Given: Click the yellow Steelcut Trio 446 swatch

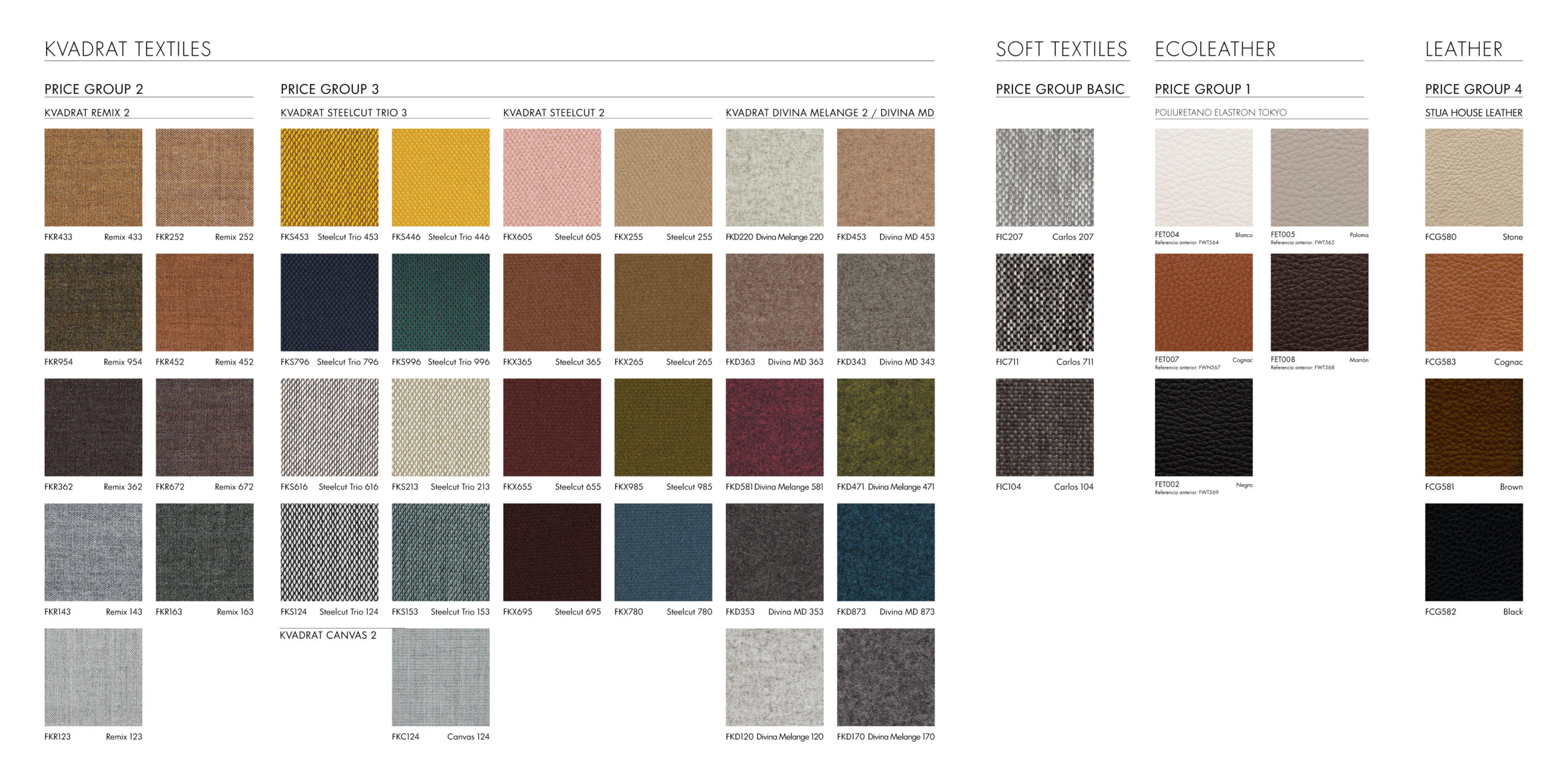Looking at the screenshot, I should tap(440, 177).
